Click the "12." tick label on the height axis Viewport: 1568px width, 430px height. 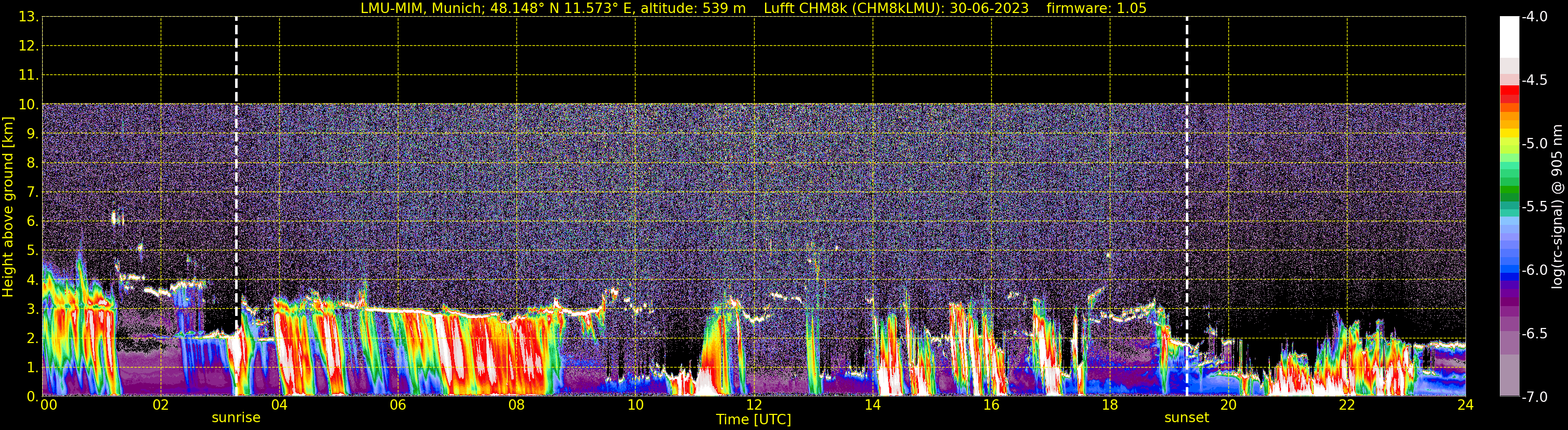click(29, 46)
